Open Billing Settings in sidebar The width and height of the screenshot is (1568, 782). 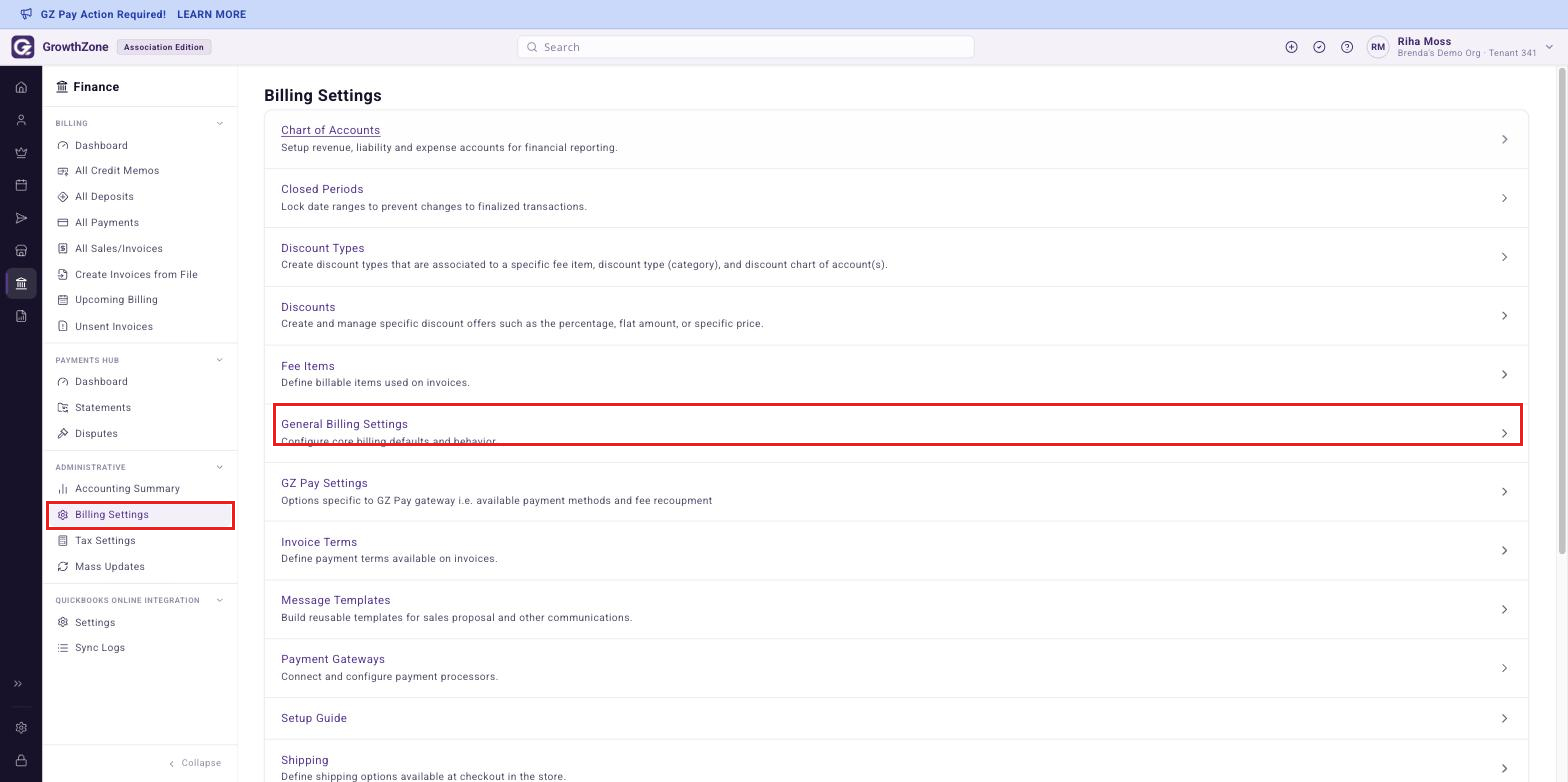pos(140,515)
